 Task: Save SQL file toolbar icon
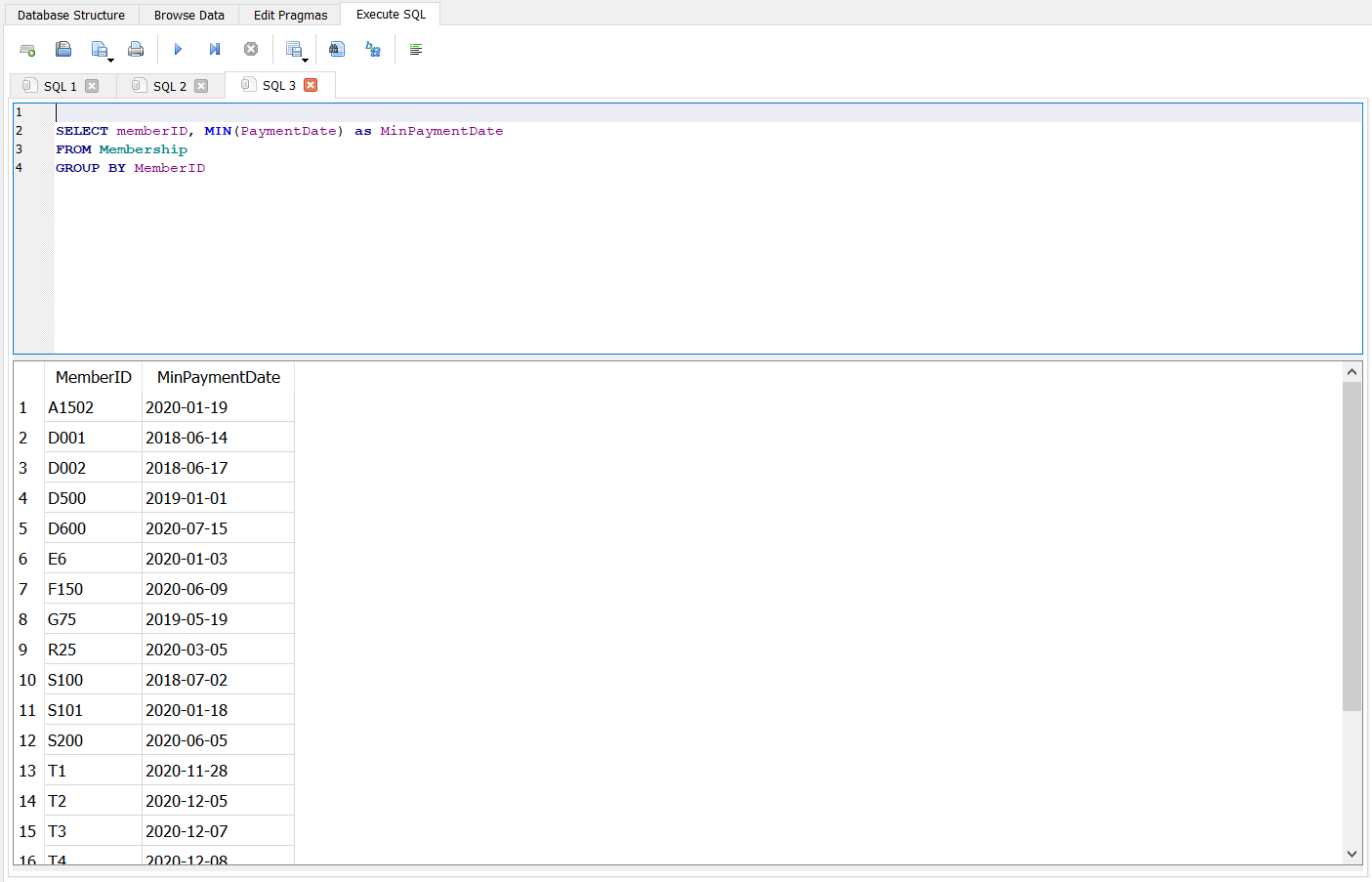[101, 50]
